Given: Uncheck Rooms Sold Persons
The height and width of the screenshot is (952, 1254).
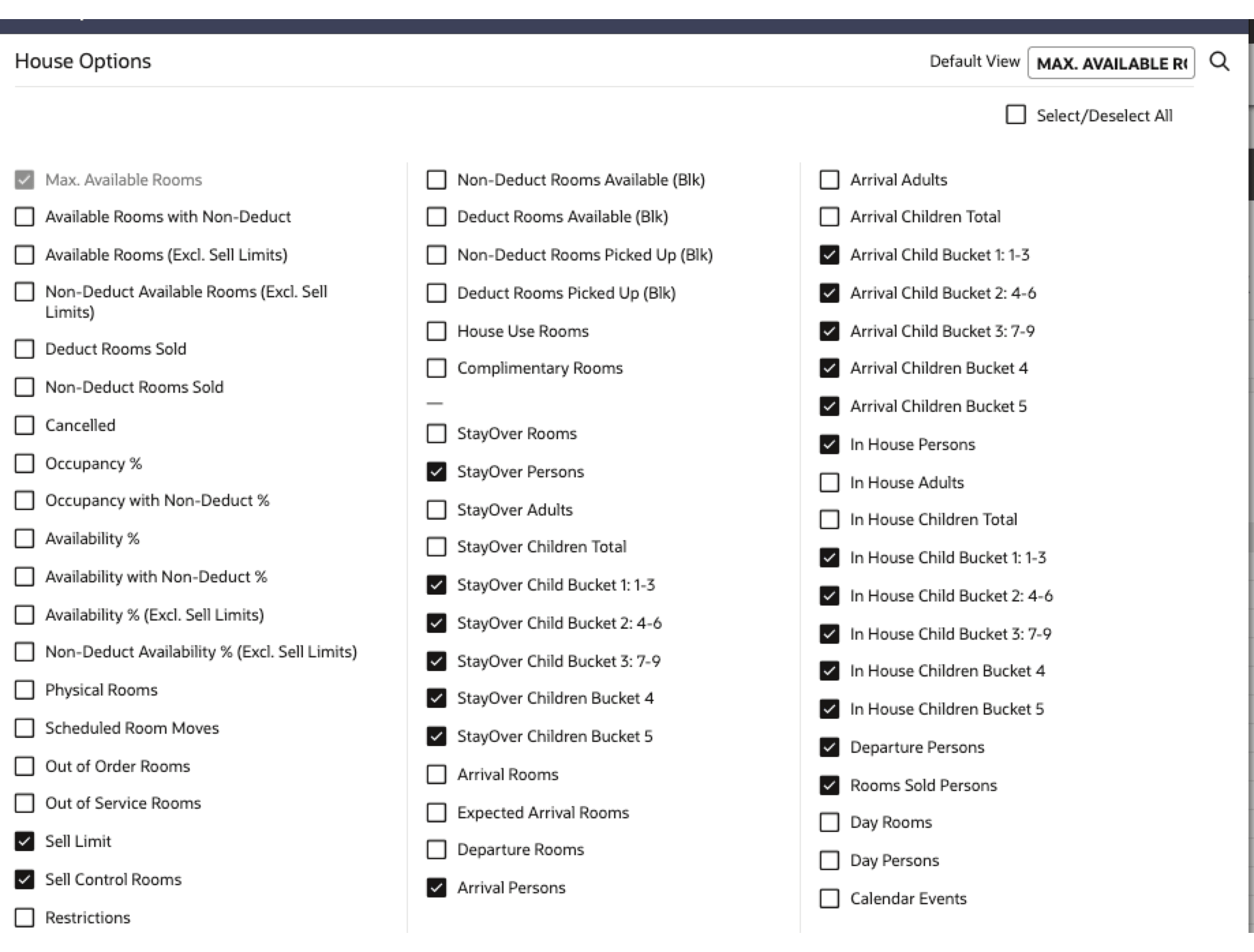Looking at the screenshot, I should (830, 786).
